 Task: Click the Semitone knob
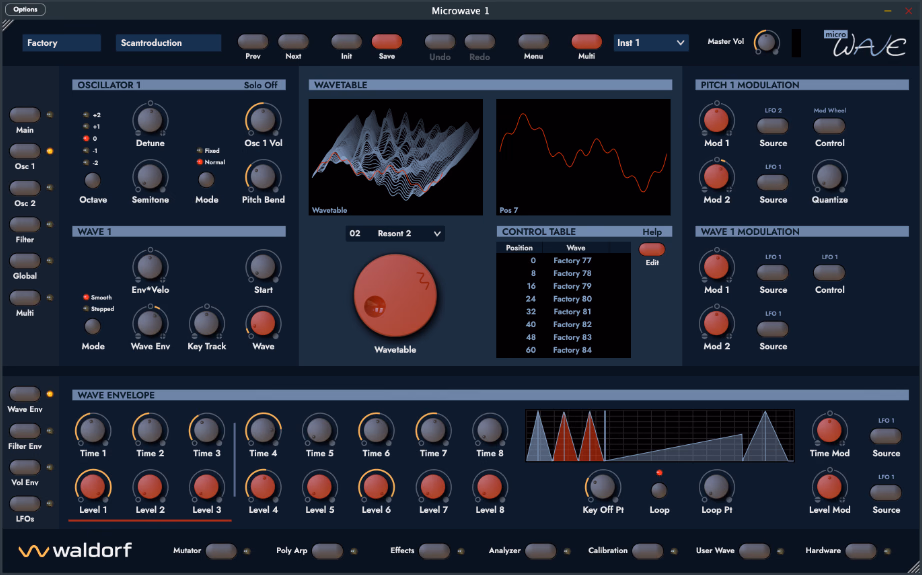150,176
